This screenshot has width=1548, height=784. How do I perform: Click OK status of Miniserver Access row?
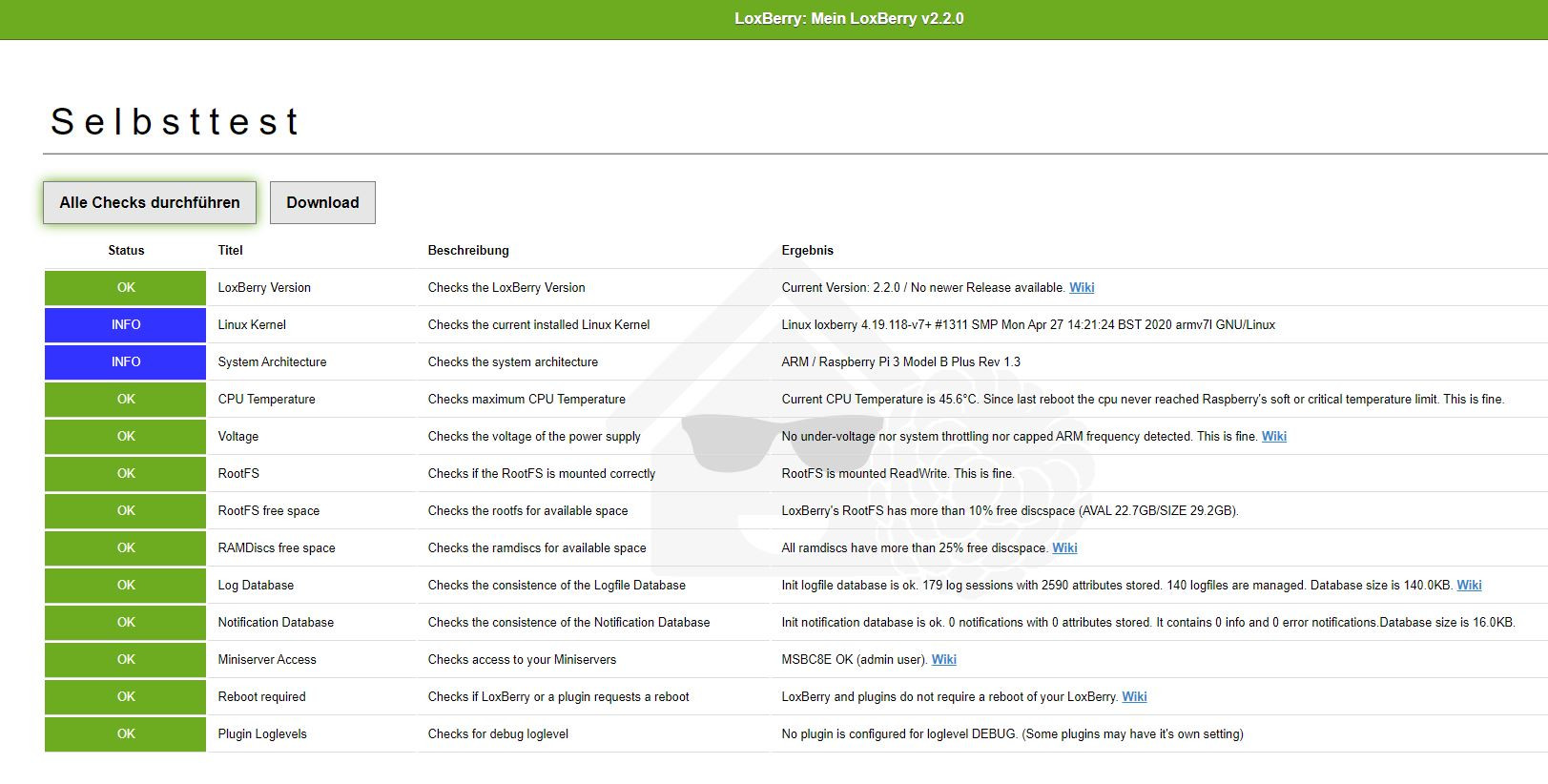tap(125, 659)
